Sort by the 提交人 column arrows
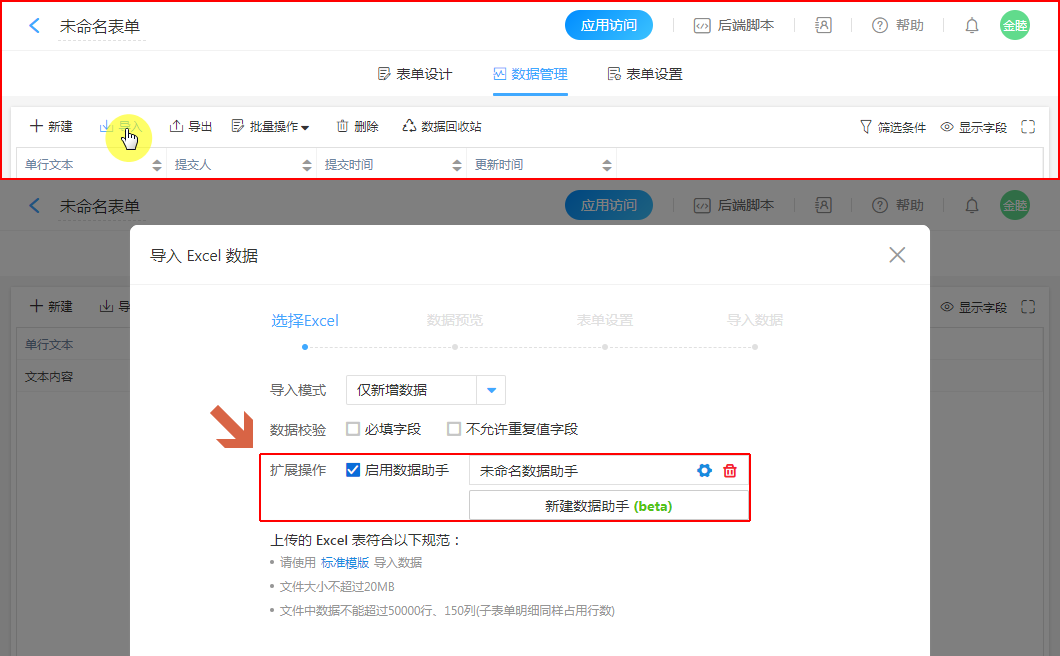The image size is (1060, 656). [307, 165]
